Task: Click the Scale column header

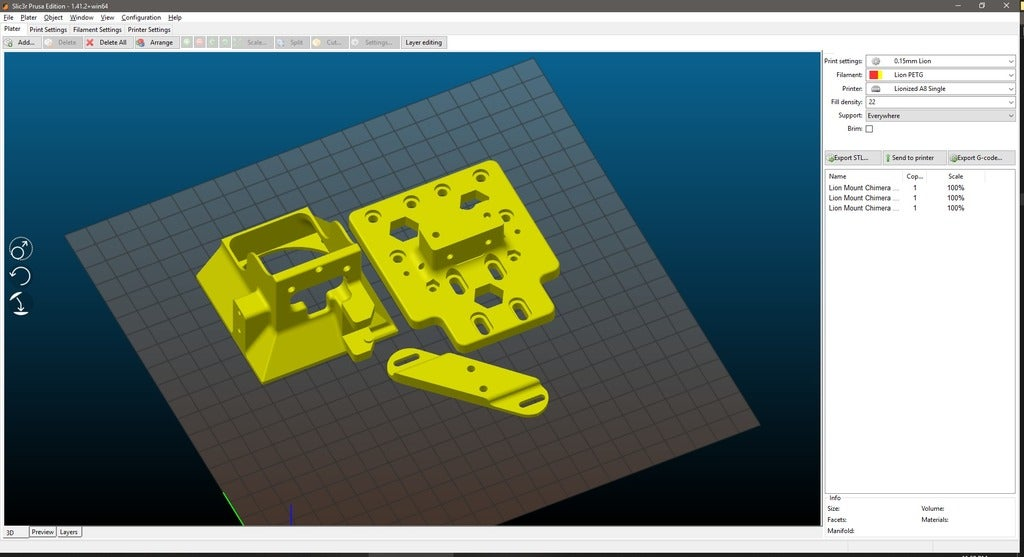Action: point(955,176)
